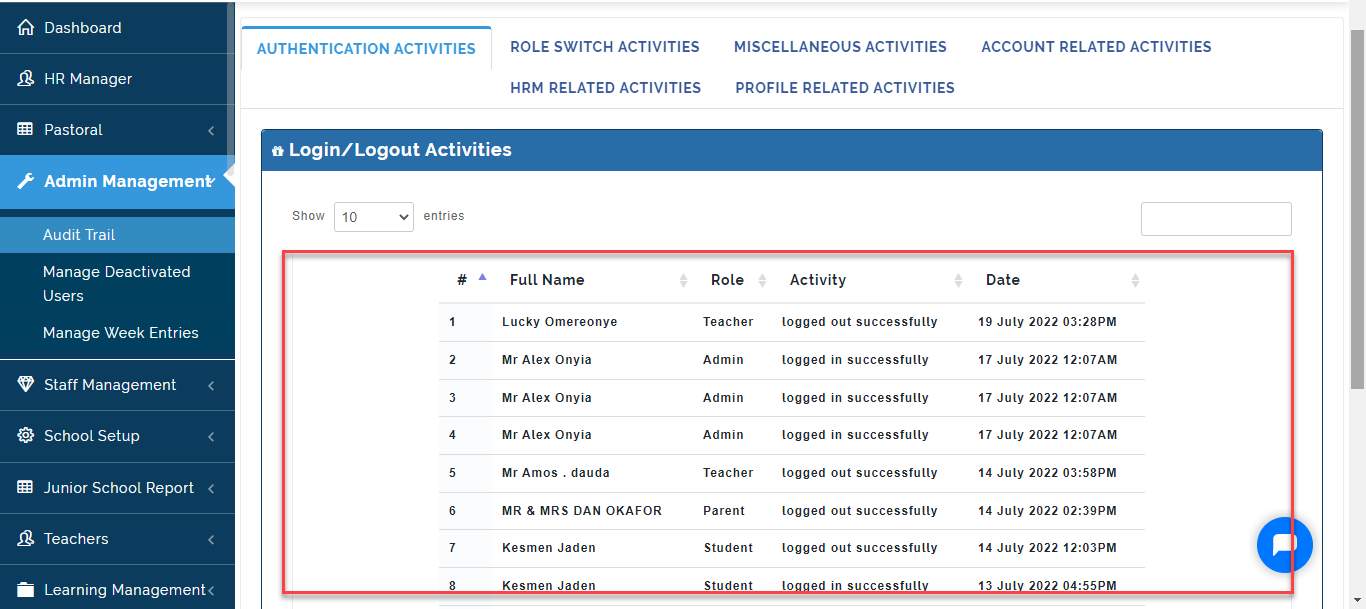This screenshot has width=1366, height=609.
Task: Open the chat bubble widget
Action: [1284, 545]
